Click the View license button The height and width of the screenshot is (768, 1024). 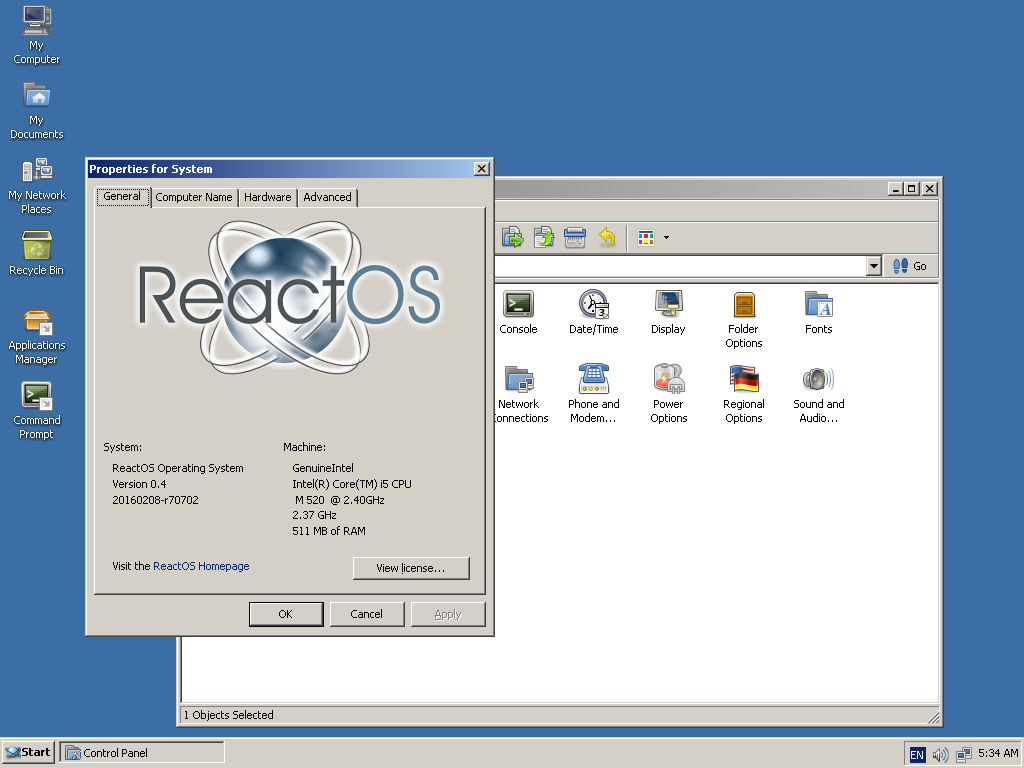[411, 568]
